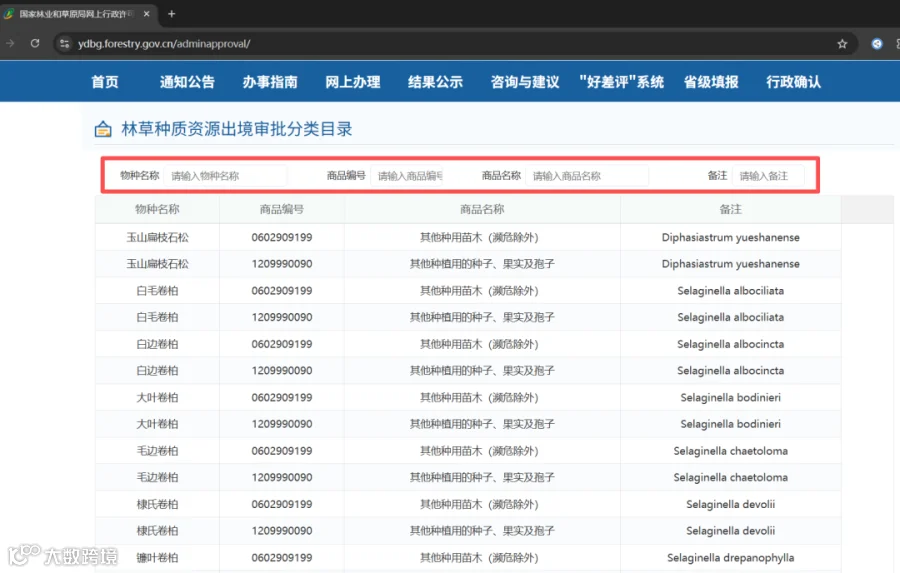Select 白边卷柏 row with code 1209990090
900x573 pixels.
tap(468, 370)
